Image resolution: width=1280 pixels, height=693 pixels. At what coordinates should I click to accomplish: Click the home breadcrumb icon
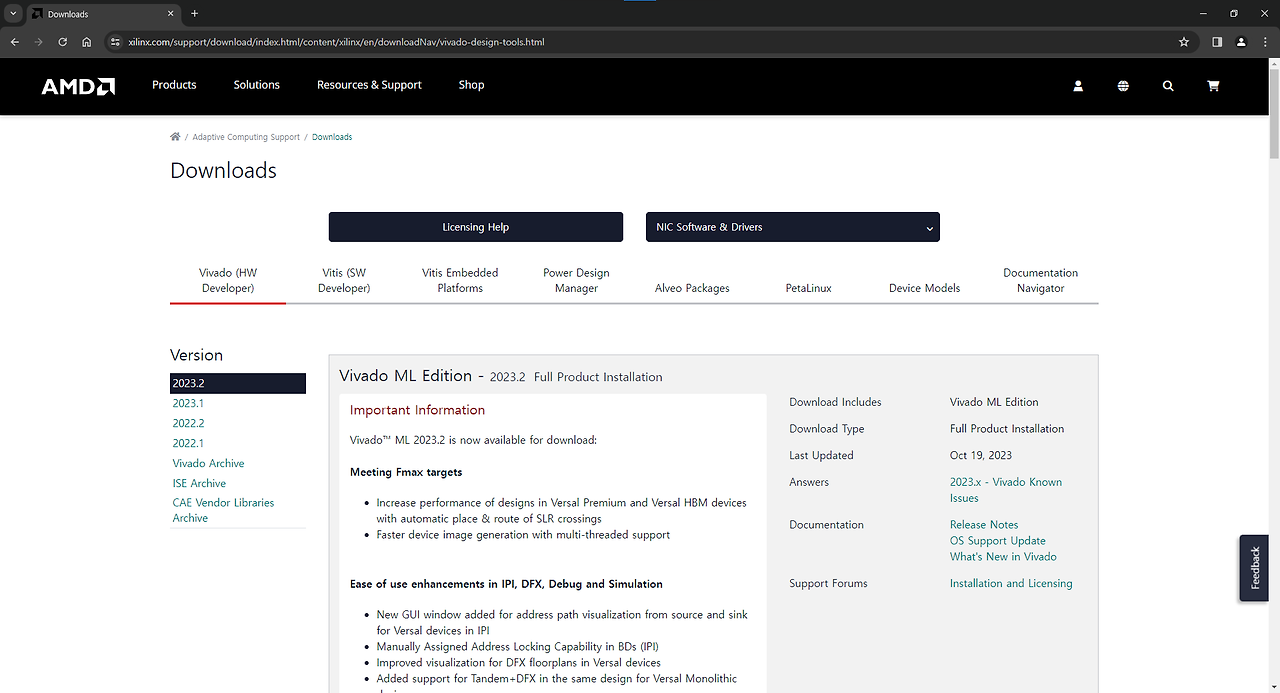(175, 136)
